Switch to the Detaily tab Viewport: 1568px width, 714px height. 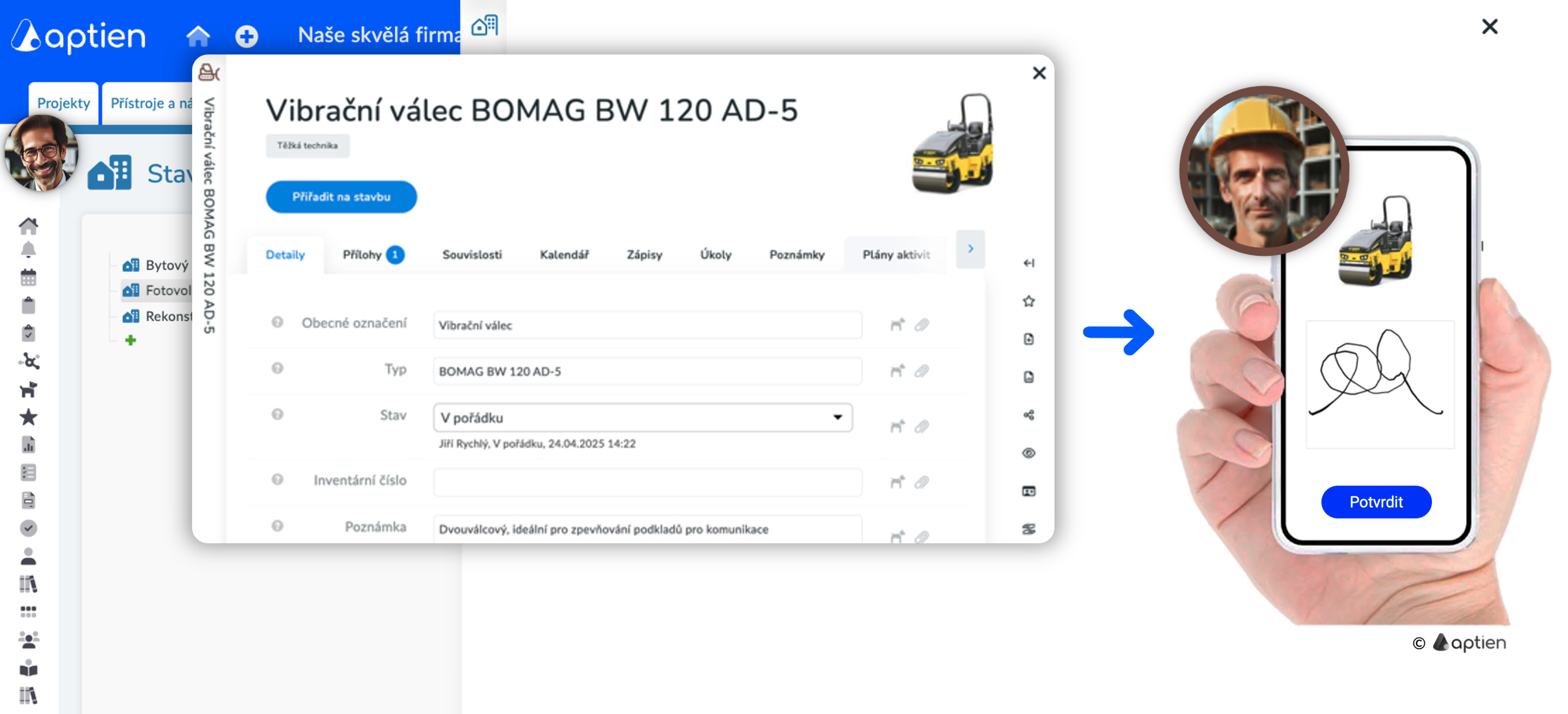tap(285, 254)
